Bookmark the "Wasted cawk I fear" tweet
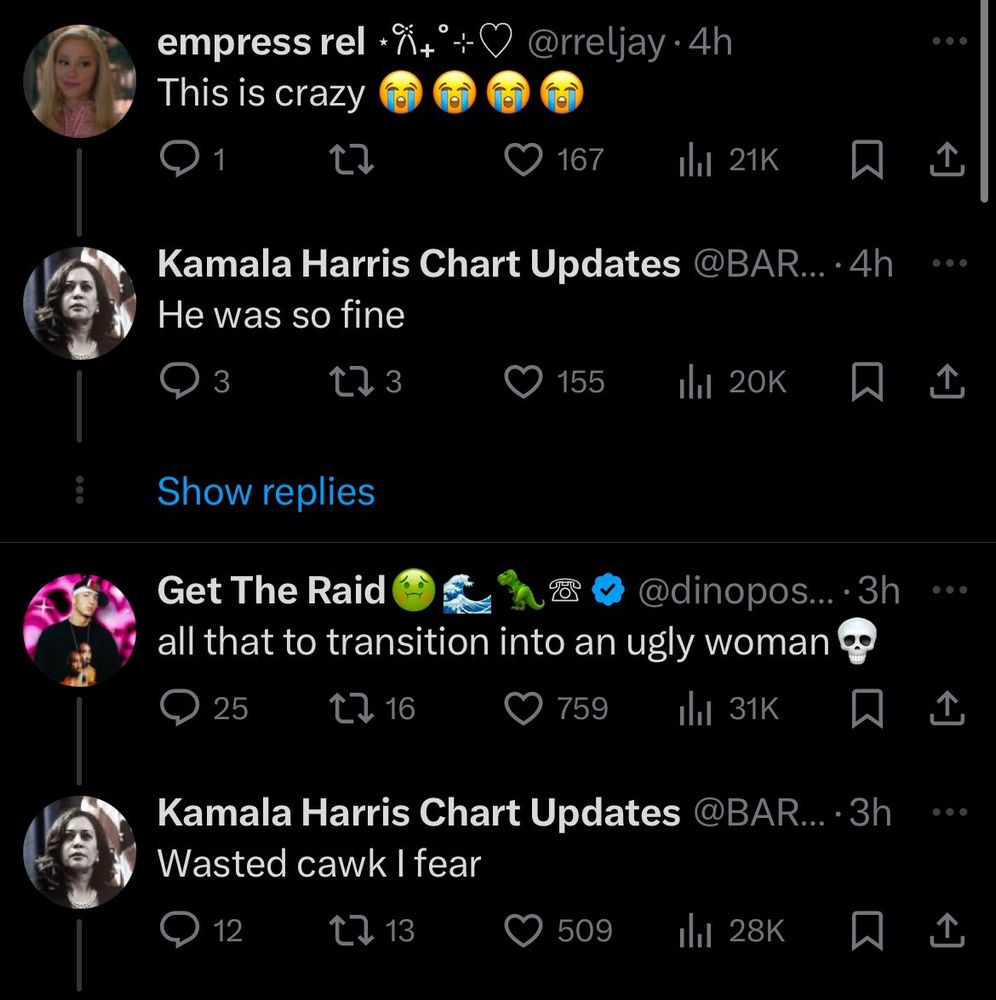This screenshot has width=996, height=1000. (x=868, y=930)
